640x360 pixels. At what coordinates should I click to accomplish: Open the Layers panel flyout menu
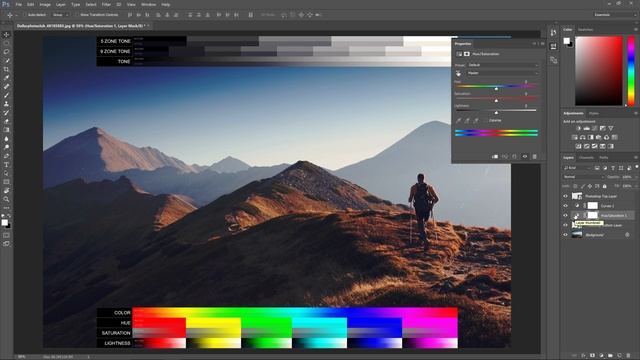pyautogui.click(x=636, y=158)
